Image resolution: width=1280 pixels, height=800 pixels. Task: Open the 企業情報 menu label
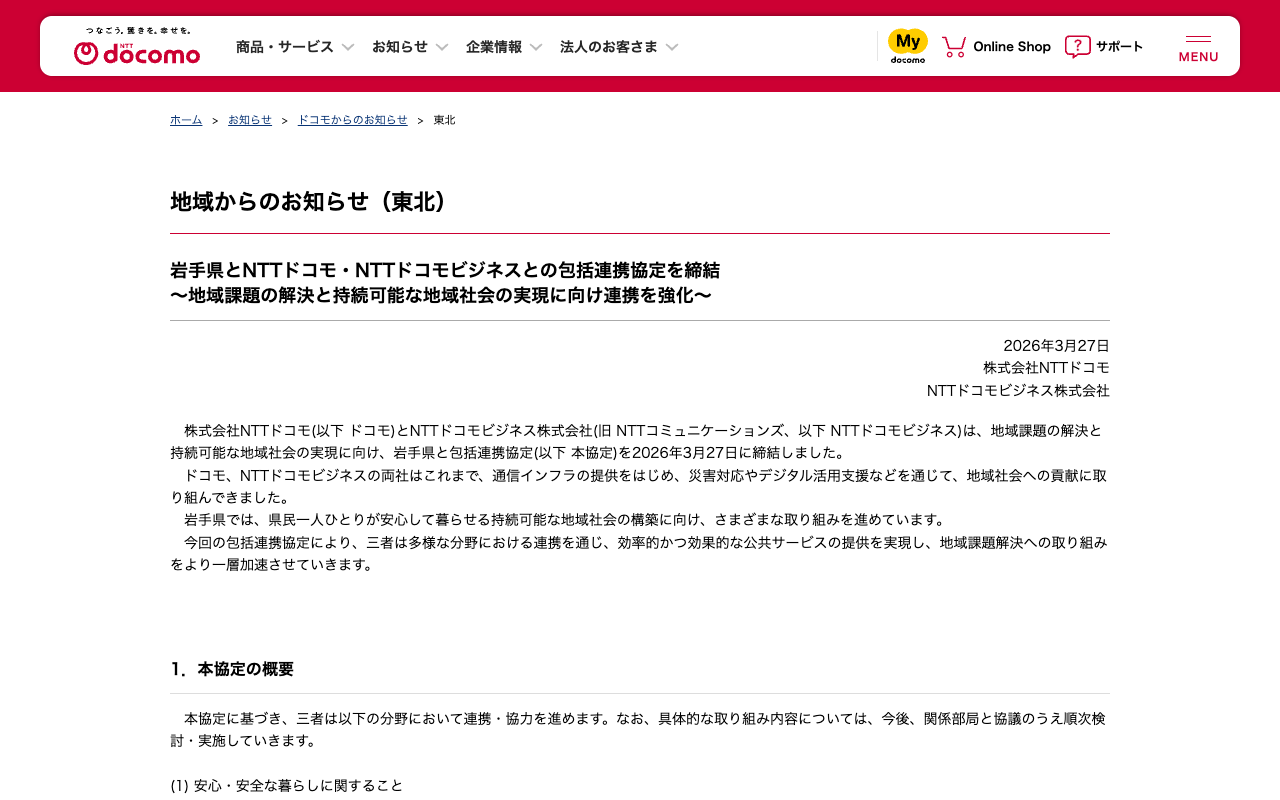[494, 46]
